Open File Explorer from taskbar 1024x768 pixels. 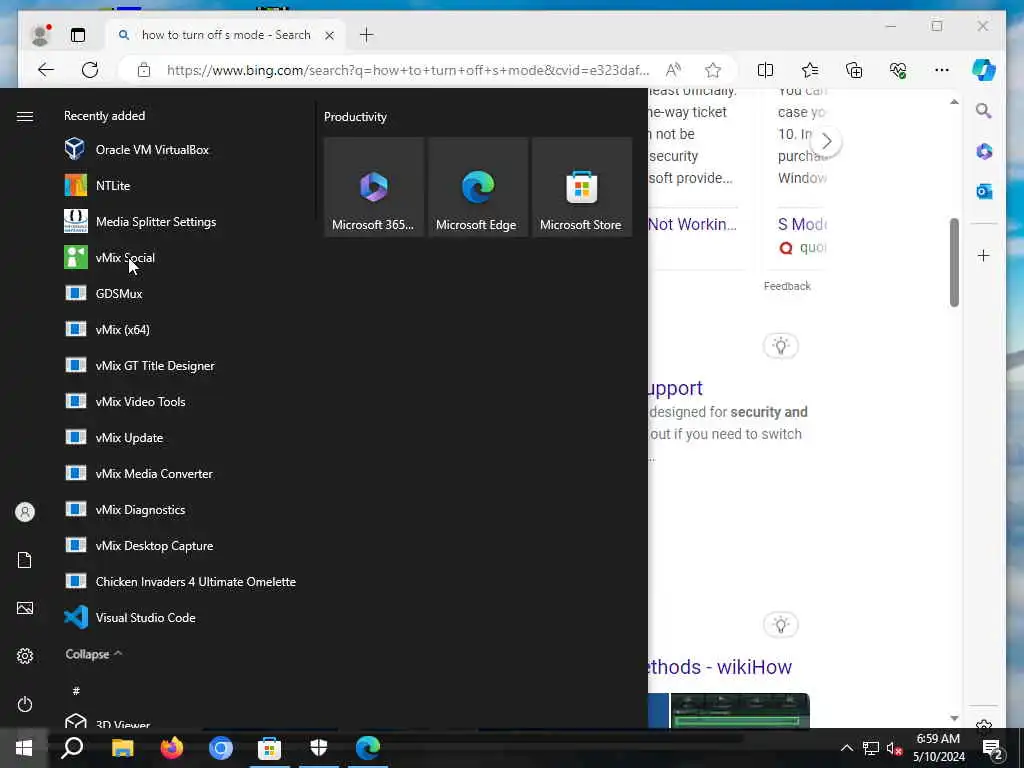[122, 748]
